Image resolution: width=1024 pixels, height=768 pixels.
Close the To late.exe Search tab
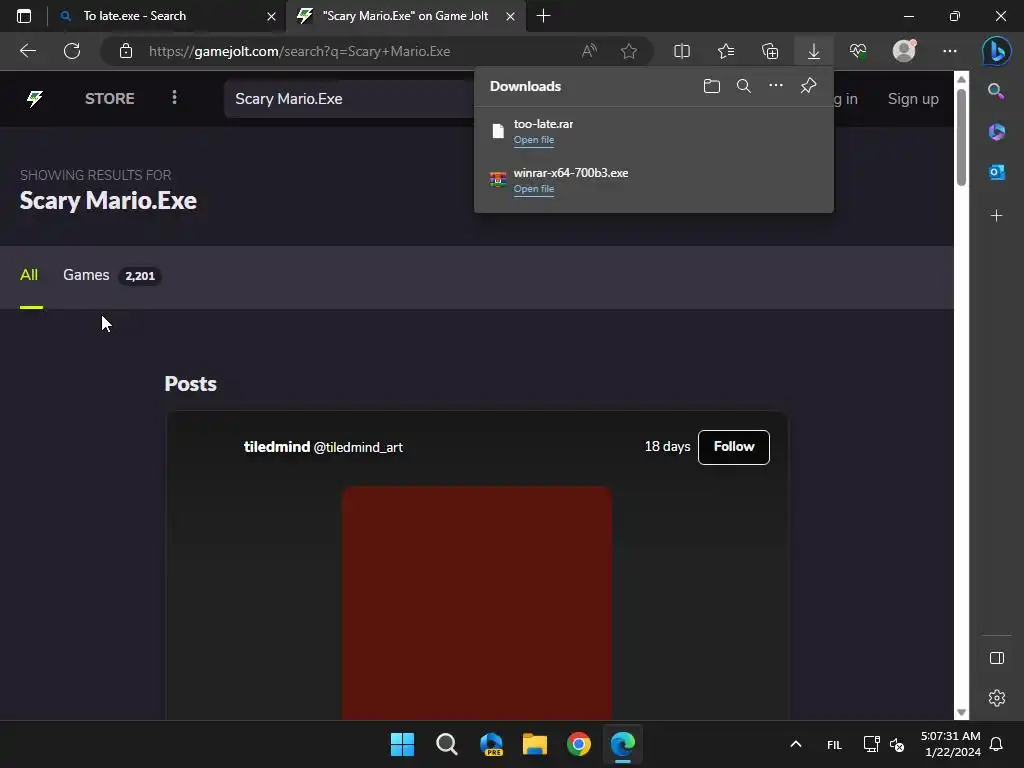click(x=271, y=16)
